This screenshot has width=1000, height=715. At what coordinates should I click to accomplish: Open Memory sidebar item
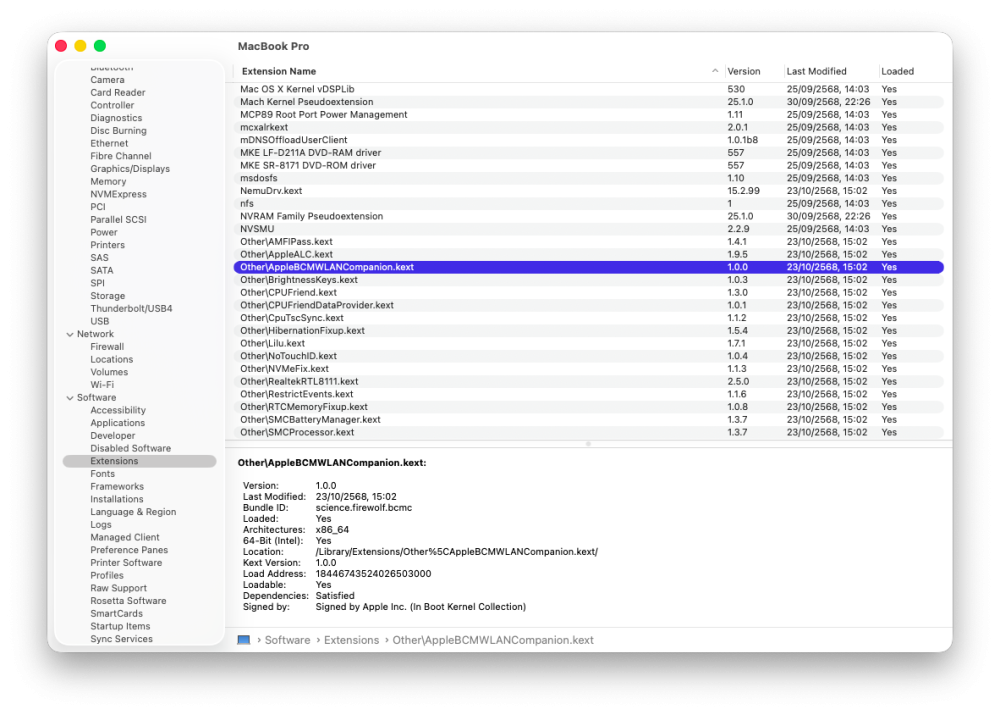pos(108,182)
